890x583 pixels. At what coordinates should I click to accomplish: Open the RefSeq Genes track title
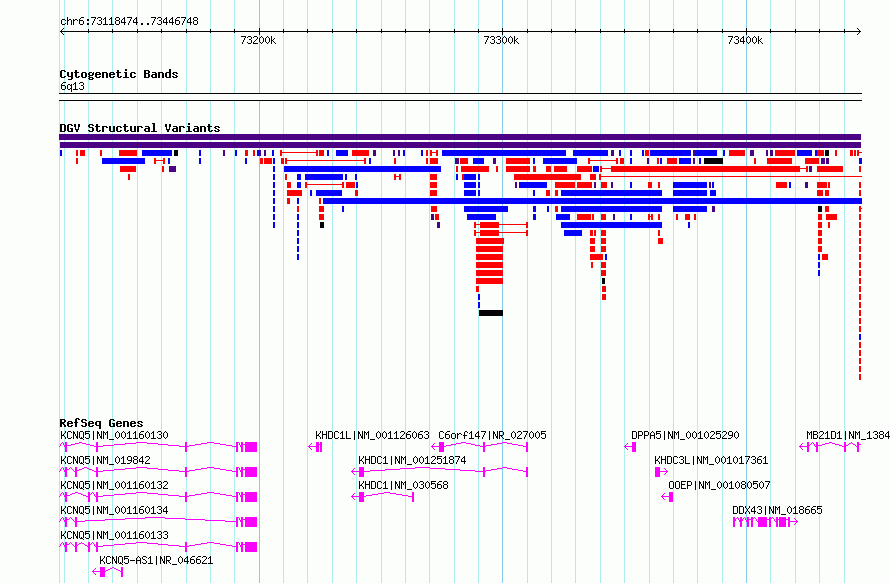(x=101, y=423)
